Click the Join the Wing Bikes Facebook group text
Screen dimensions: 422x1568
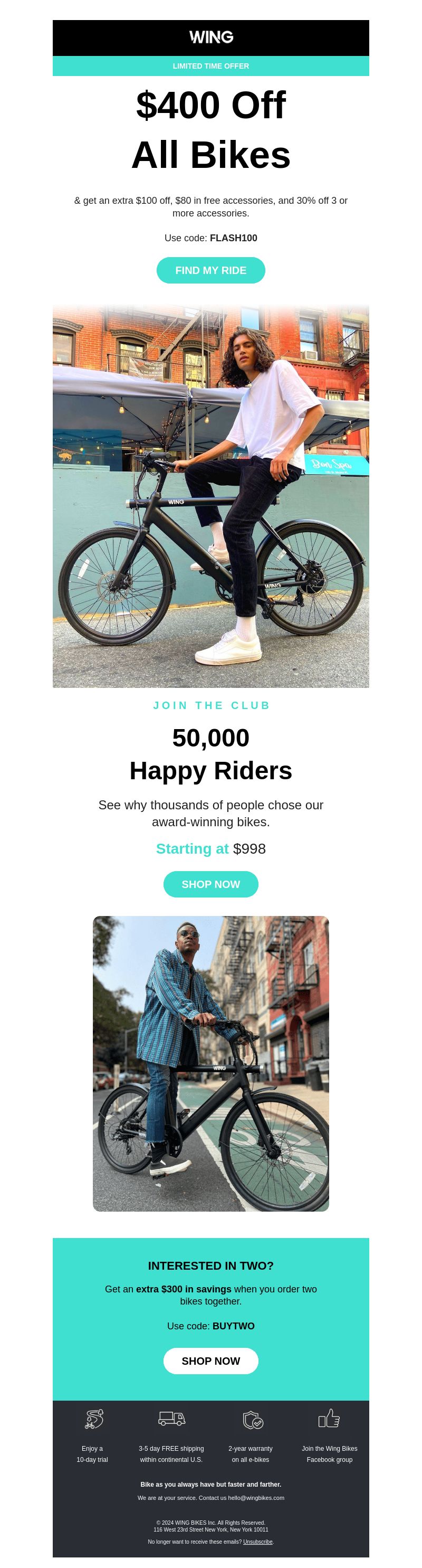[330, 1453]
